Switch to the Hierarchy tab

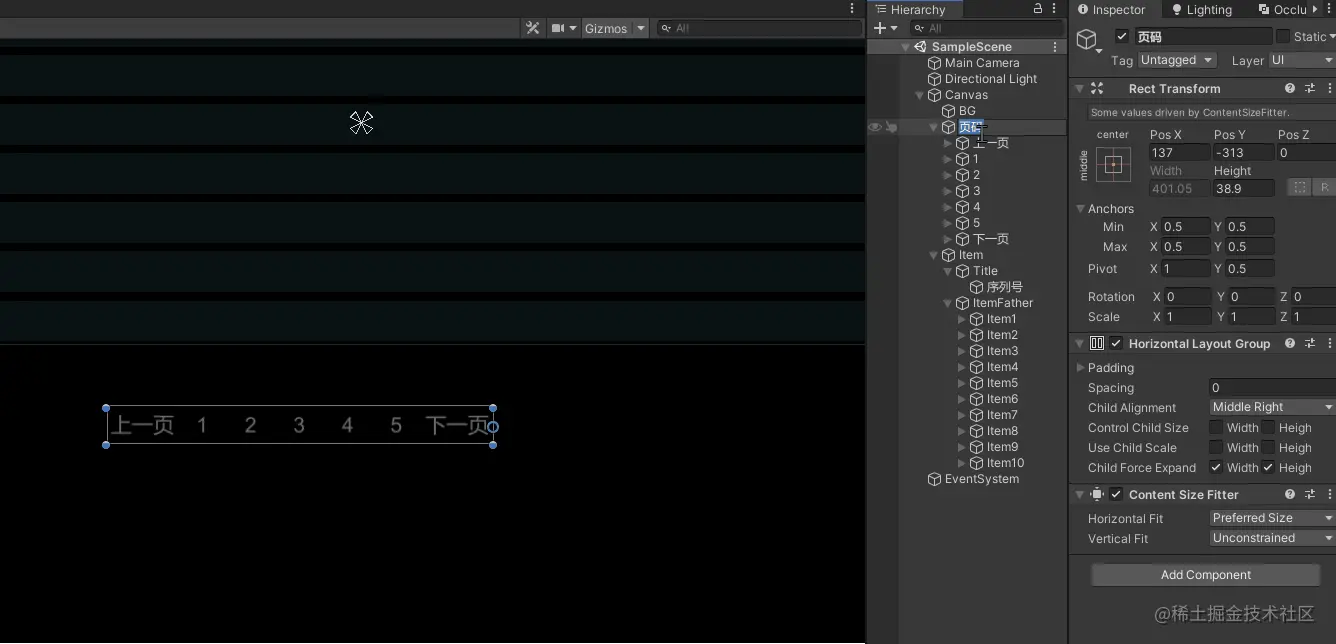click(910, 9)
